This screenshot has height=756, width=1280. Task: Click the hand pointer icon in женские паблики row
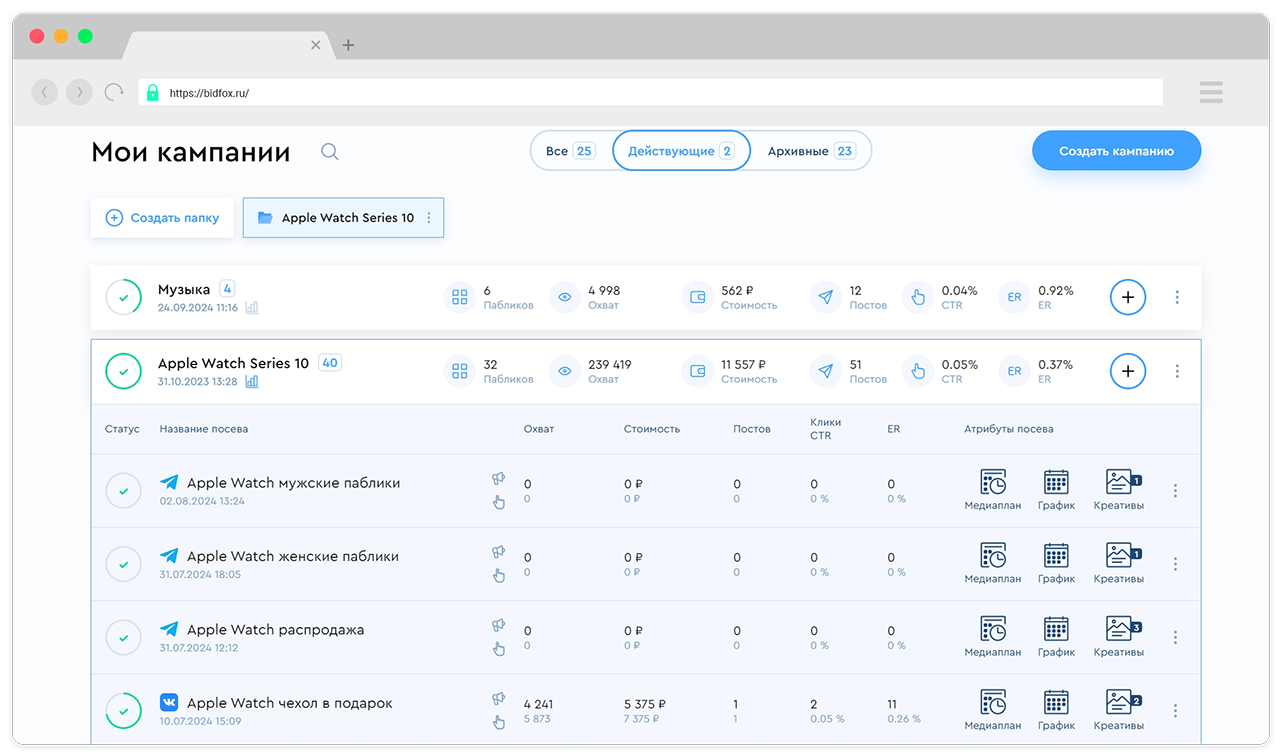pos(499,575)
